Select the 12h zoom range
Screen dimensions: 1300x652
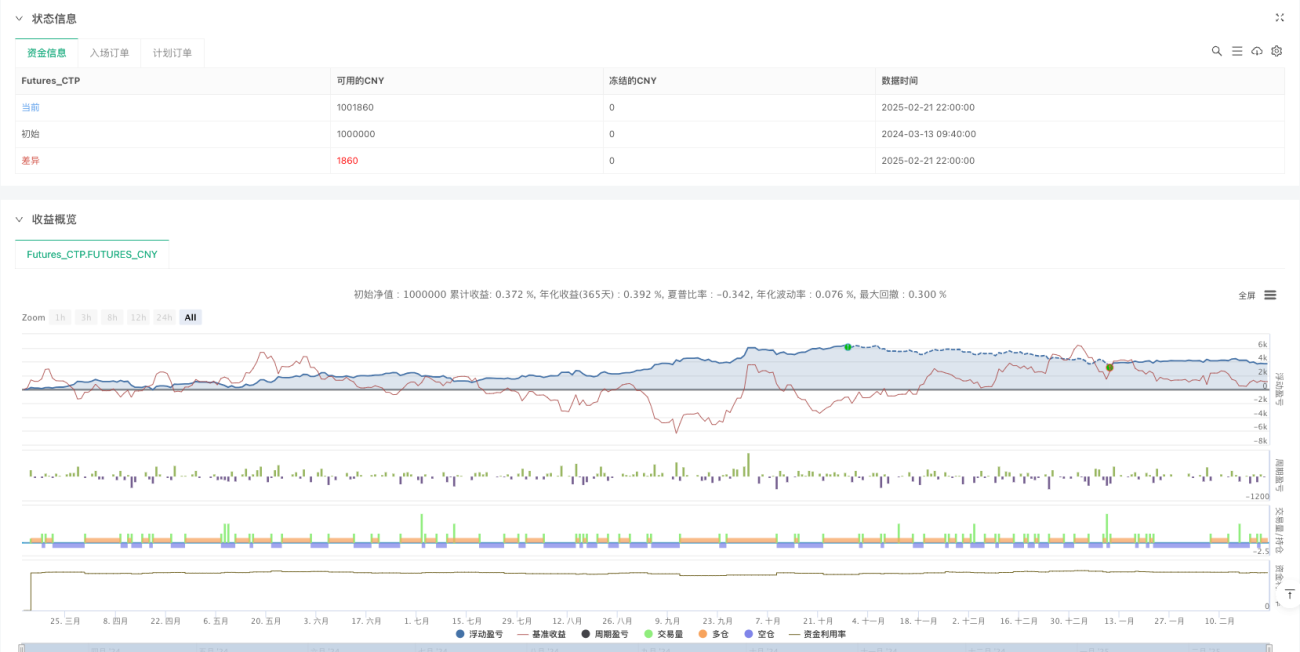[138, 317]
